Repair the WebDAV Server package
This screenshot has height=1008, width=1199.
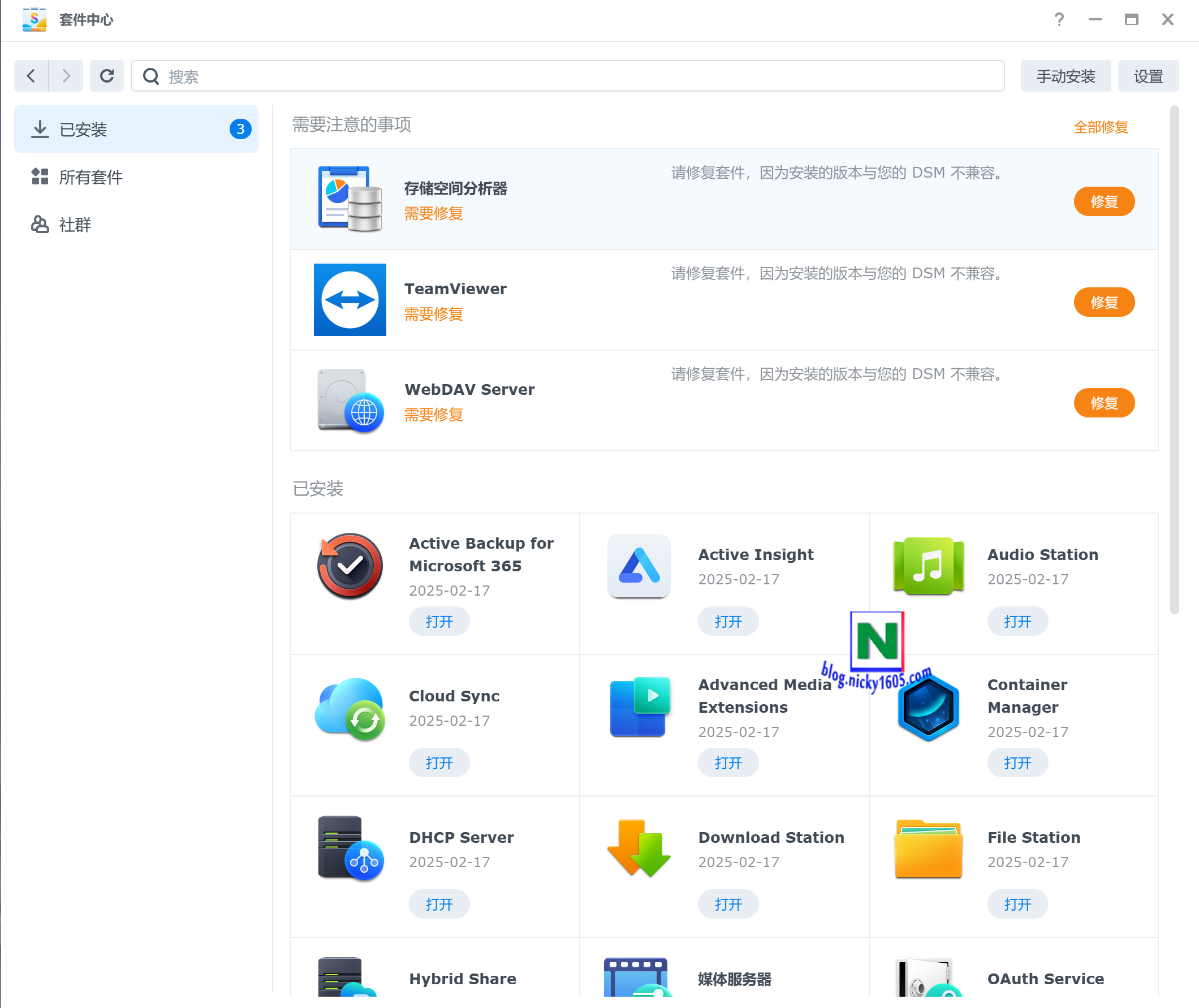(x=1103, y=403)
